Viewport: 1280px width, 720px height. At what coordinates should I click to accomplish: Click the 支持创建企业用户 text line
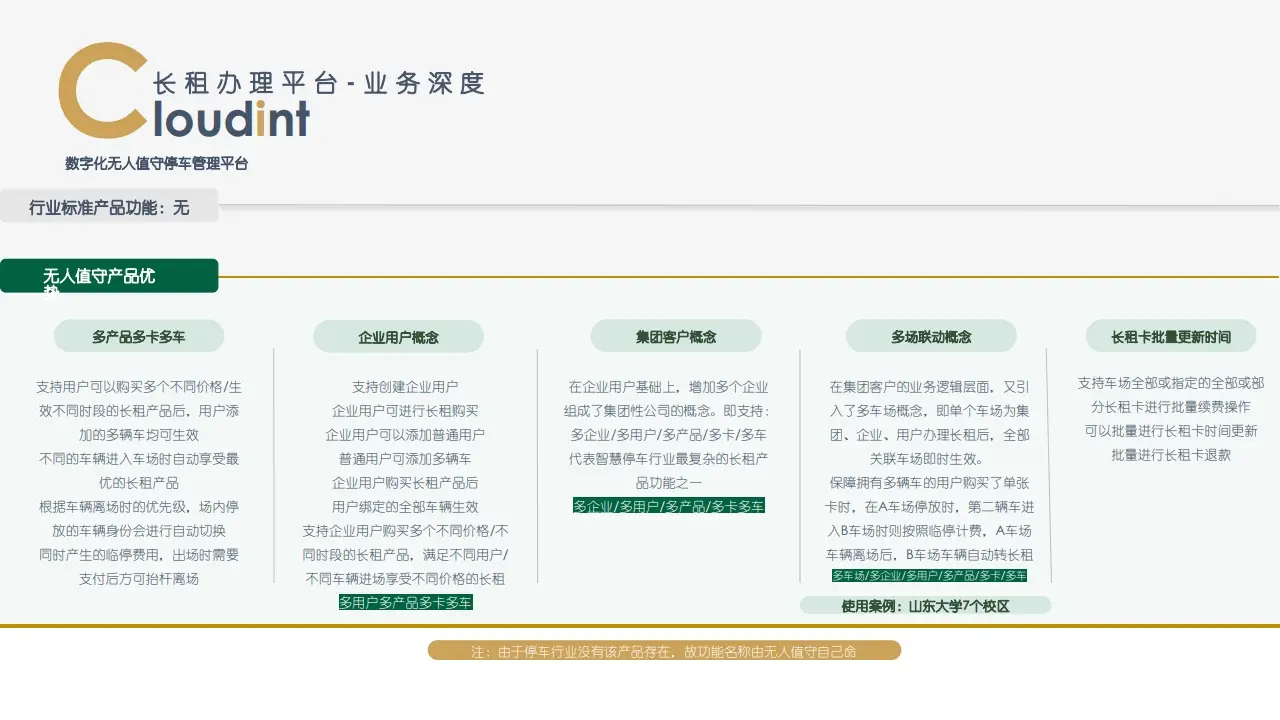405,387
